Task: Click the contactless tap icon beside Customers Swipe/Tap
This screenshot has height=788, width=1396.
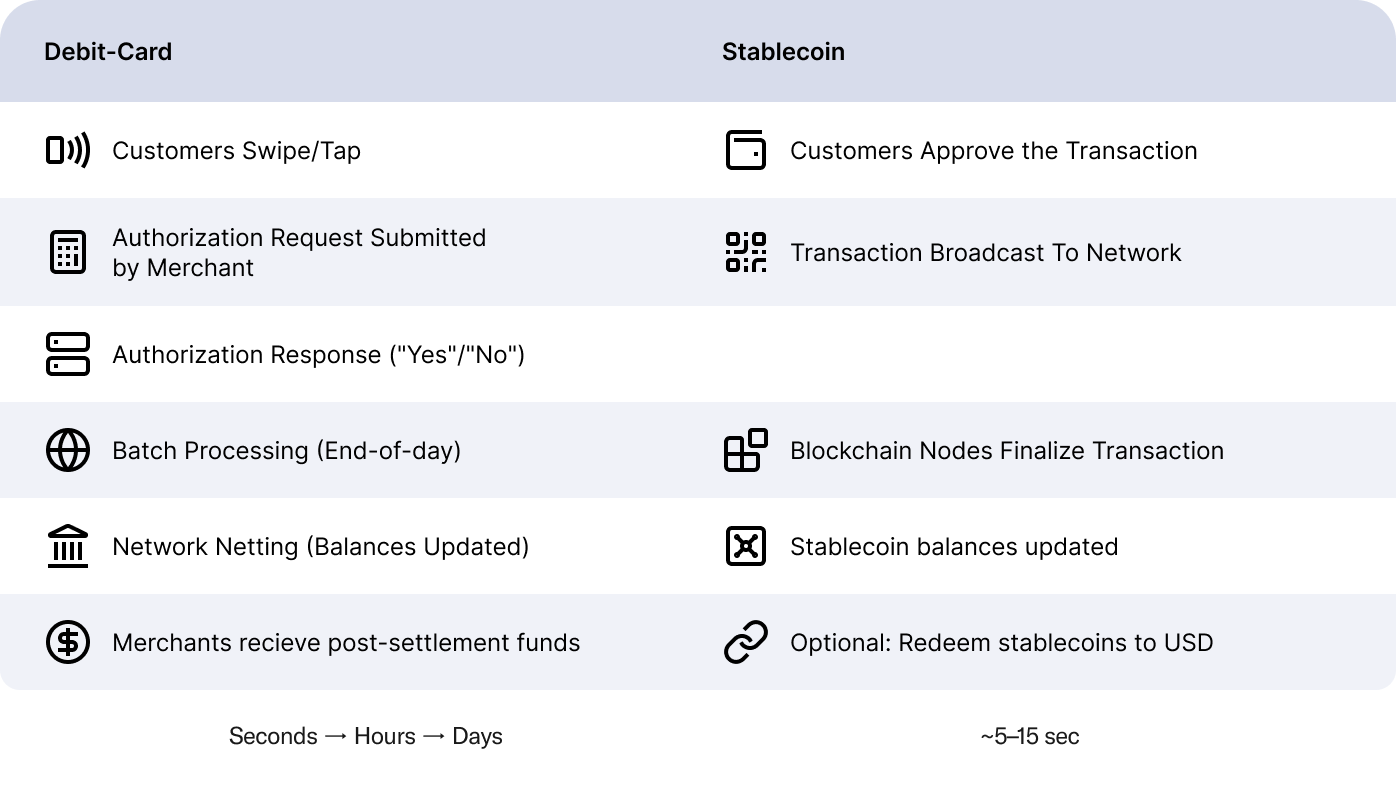Action: coord(68,150)
